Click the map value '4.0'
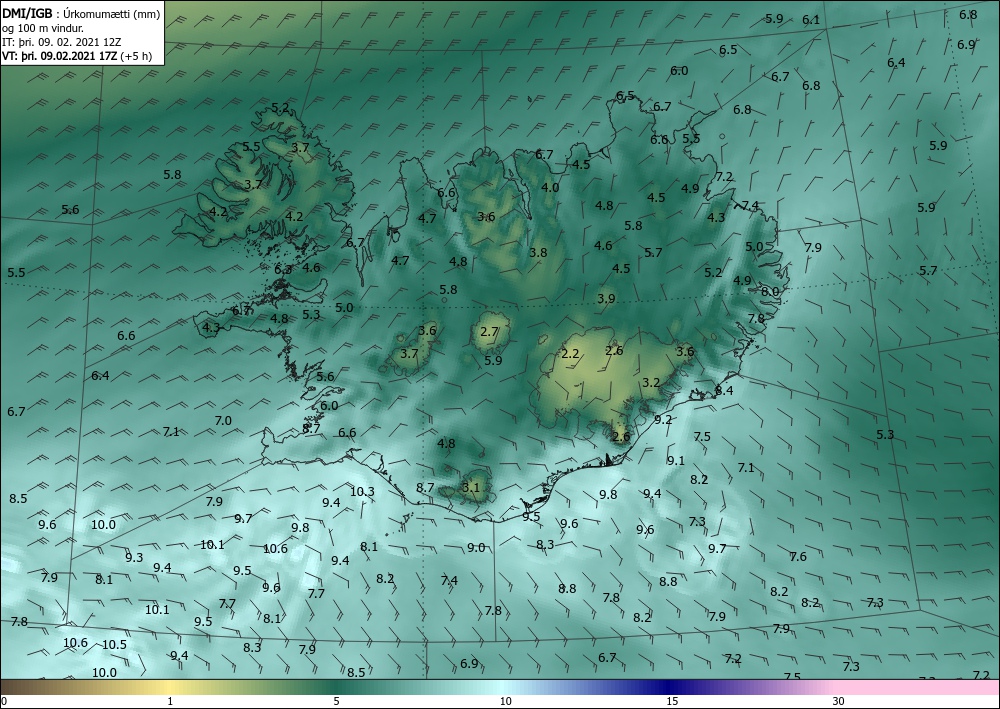Viewport: 1000px width, 709px height. [x=550, y=187]
